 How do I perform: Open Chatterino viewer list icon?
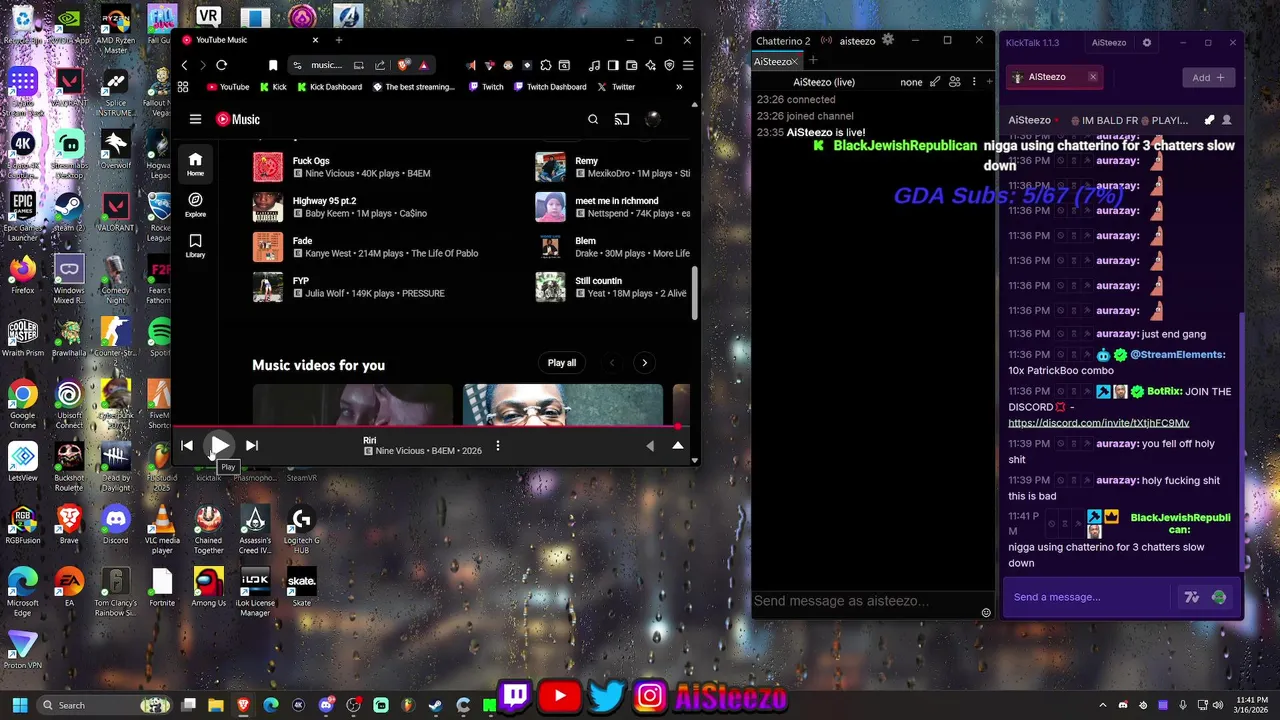click(955, 82)
